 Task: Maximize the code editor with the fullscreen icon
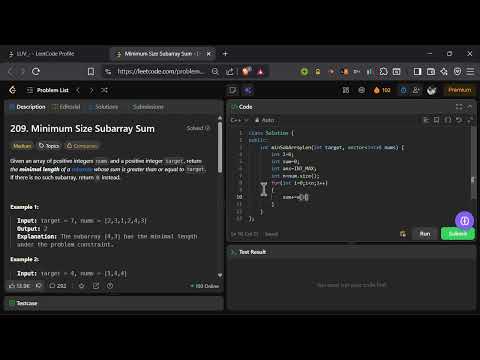(x=470, y=120)
